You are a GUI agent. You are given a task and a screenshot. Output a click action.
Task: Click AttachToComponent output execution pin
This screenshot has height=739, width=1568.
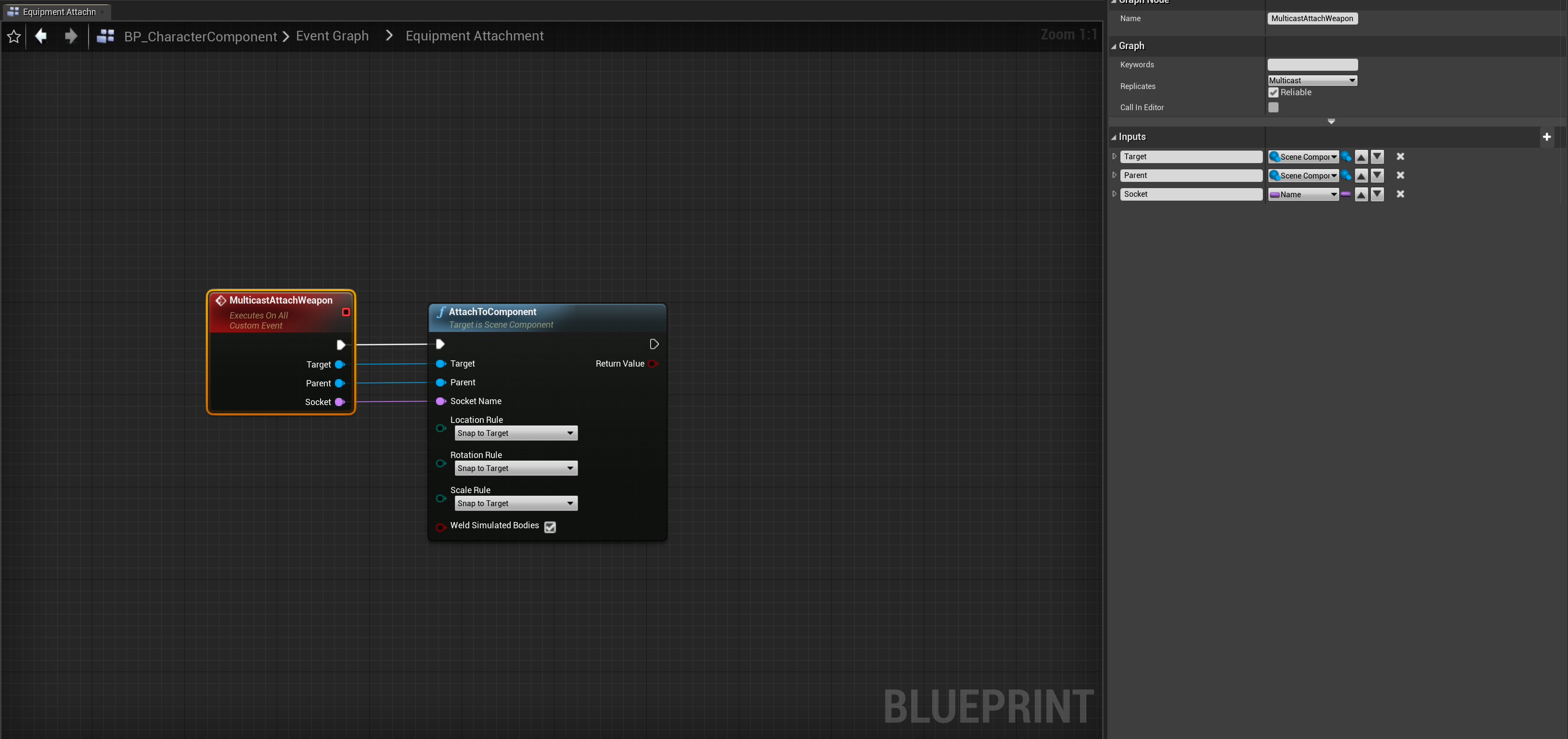[654, 344]
